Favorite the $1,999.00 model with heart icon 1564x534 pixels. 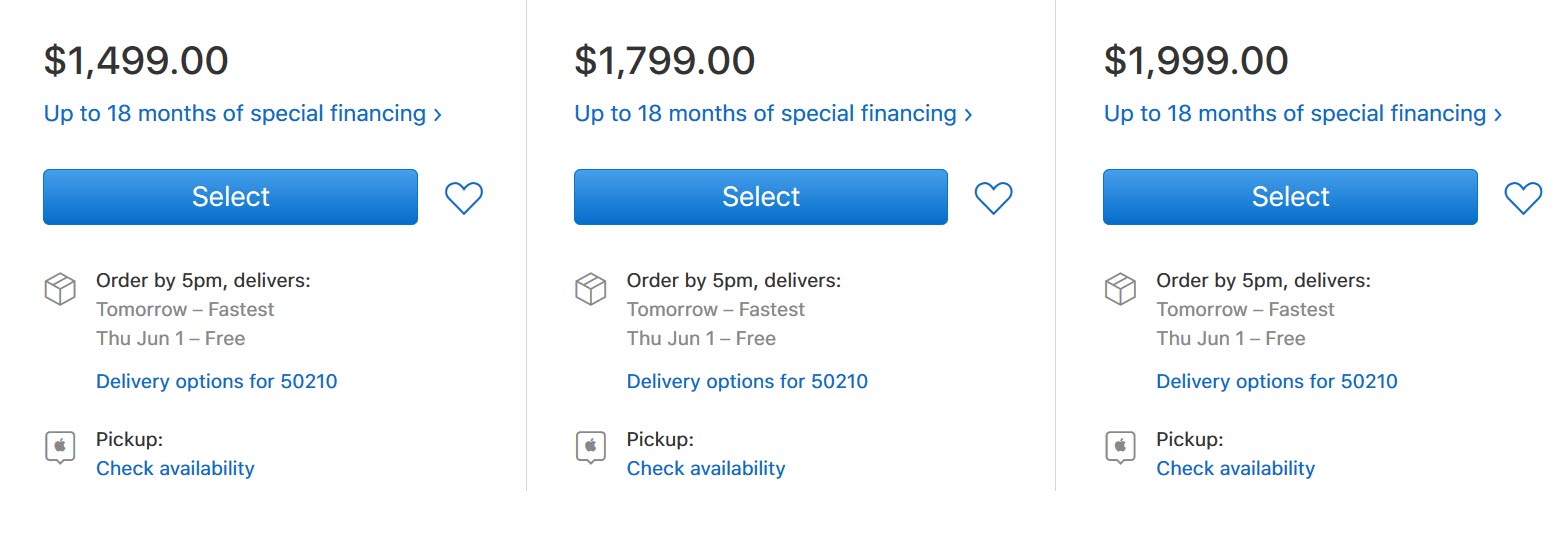1523,198
